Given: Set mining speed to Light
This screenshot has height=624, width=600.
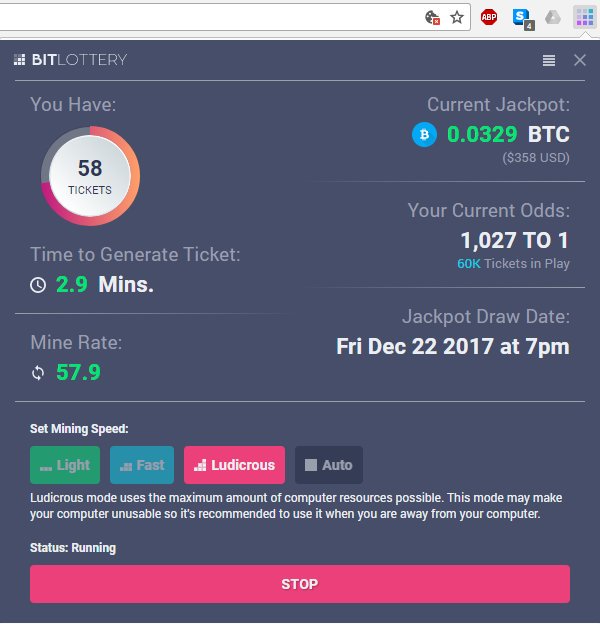Looking at the screenshot, I should (x=65, y=465).
